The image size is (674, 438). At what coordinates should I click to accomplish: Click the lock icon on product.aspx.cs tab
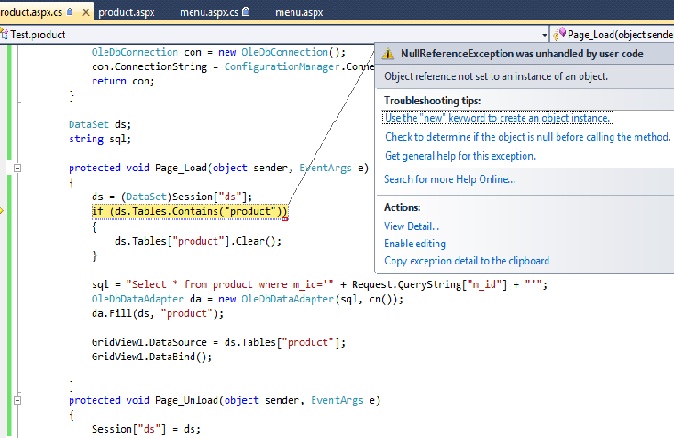click(70, 12)
